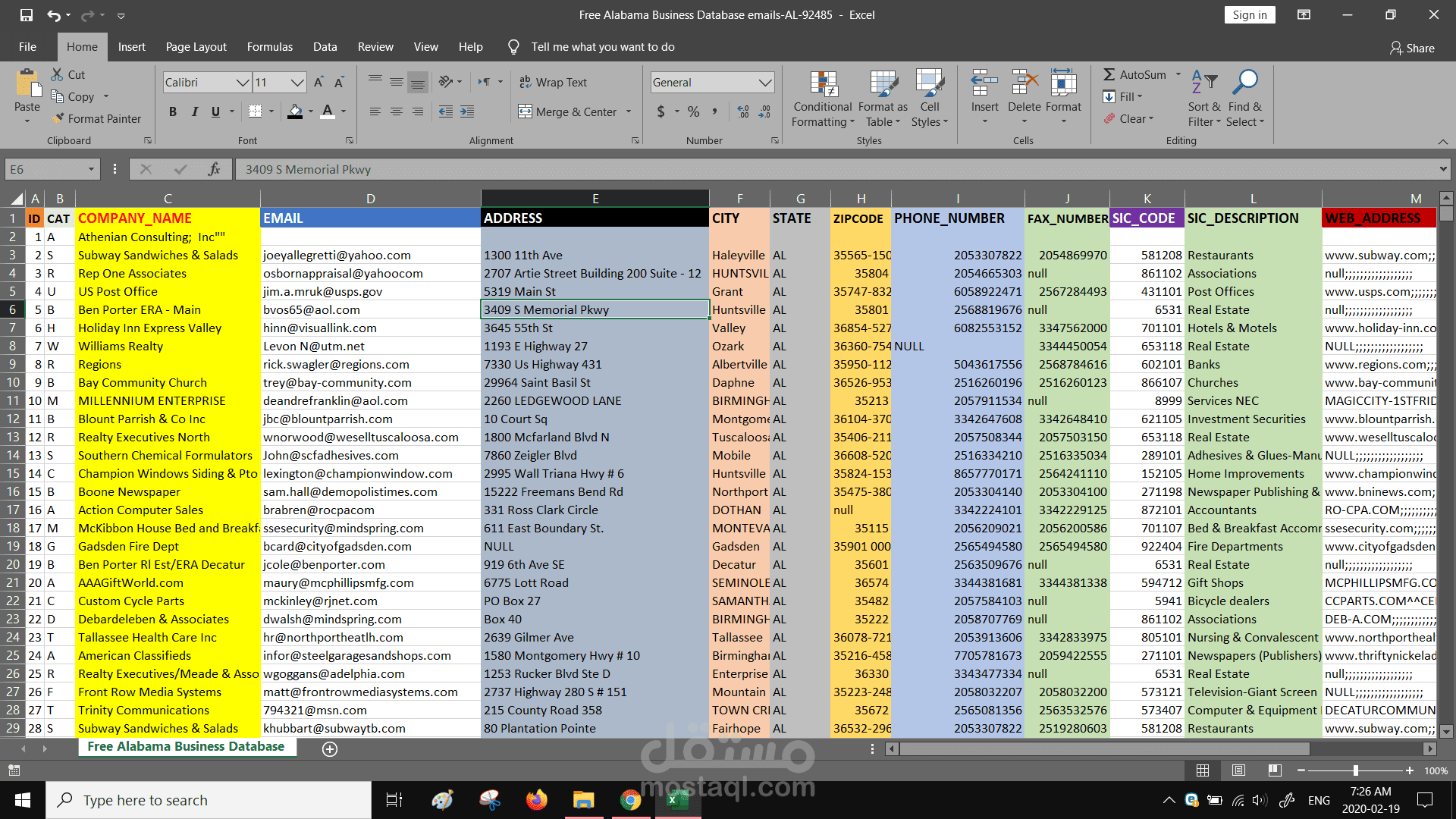Viewport: 1456px width, 819px height.
Task: Open the Clear dropdown
Action: point(1128,118)
